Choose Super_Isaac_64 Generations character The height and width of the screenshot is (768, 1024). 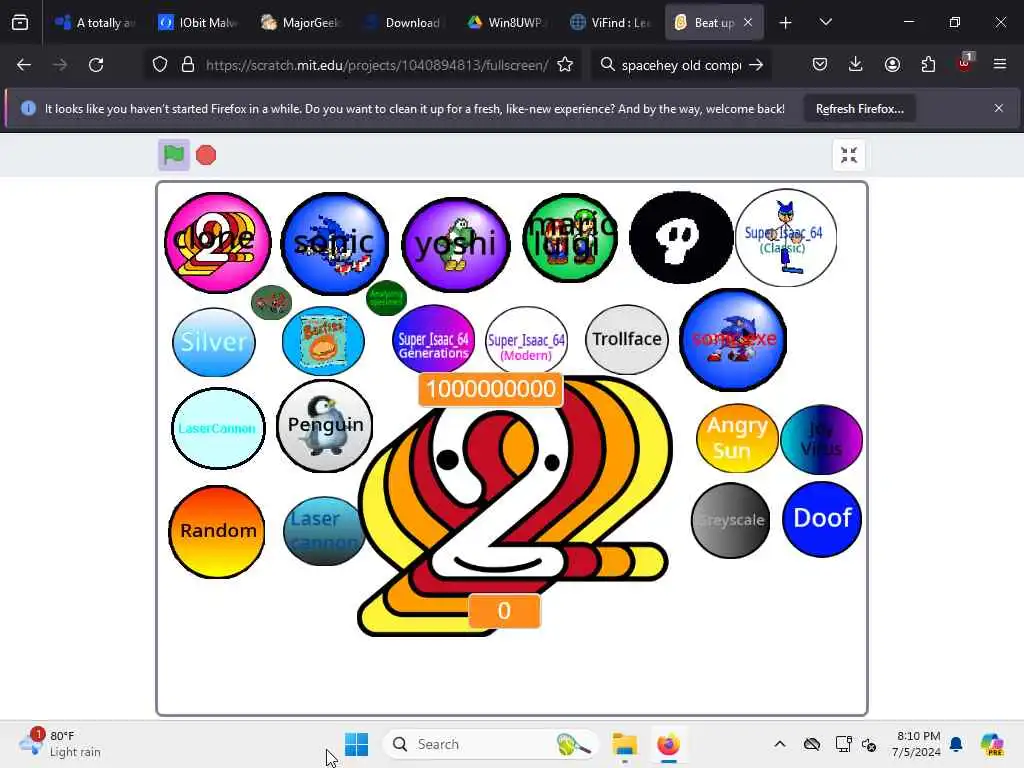[434, 340]
